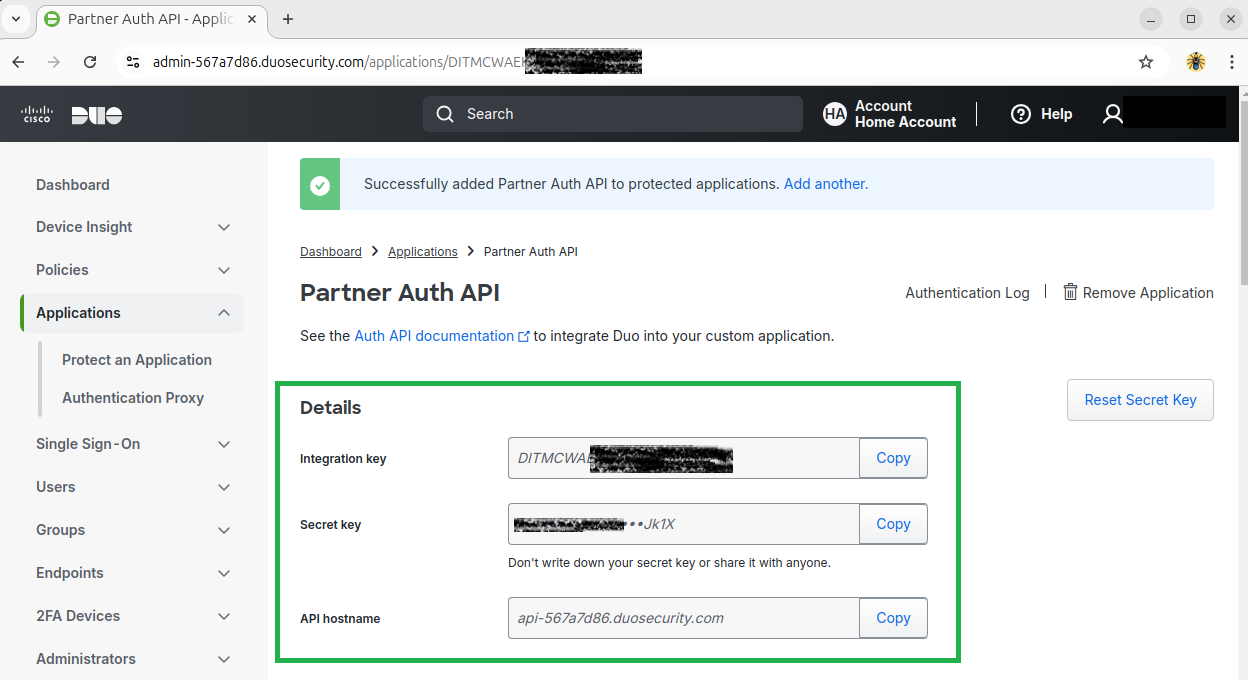Bookmark this page with star icon

coord(1146,62)
